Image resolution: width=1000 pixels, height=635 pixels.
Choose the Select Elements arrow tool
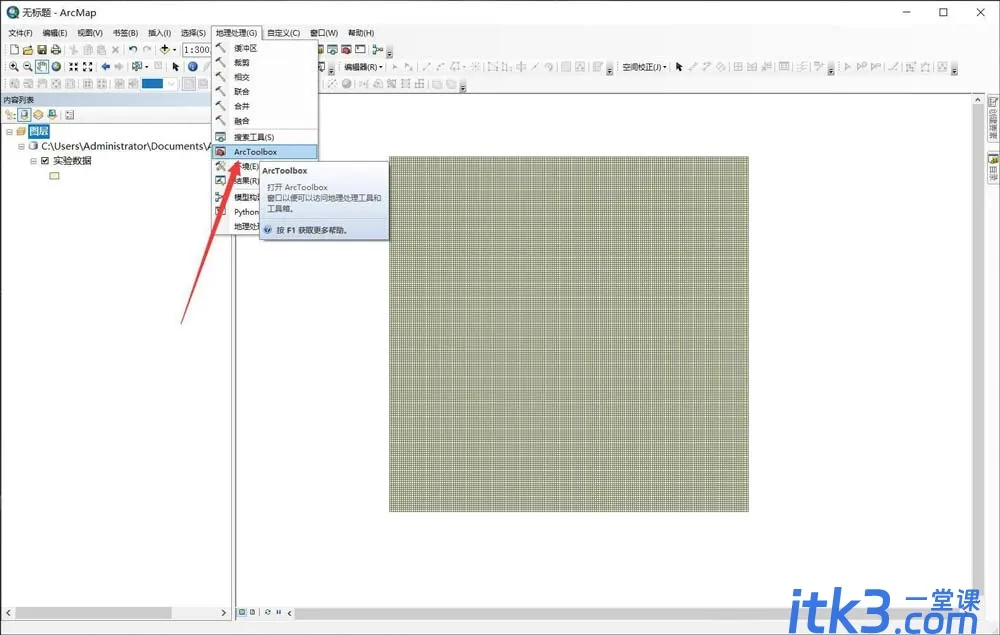[176, 66]
